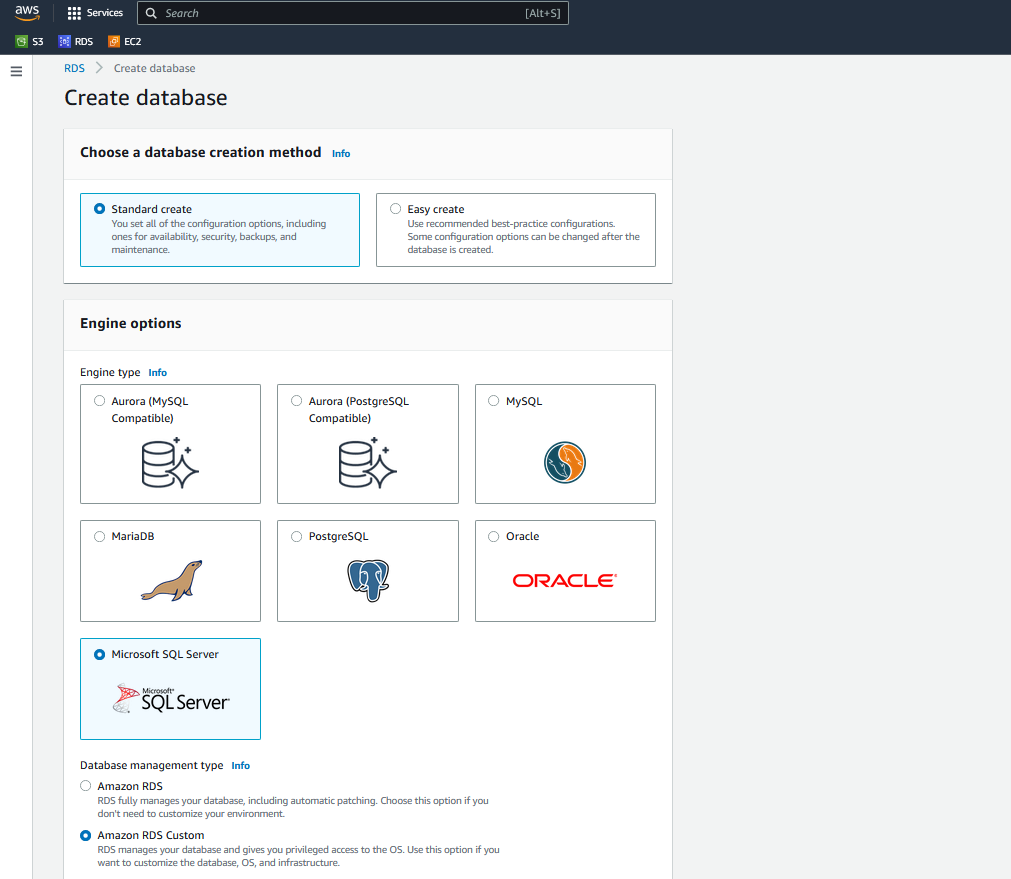Click the Aurora PostgreSQL database icon
This screenshot has width=1011, height=879.
tap(368, 462)
